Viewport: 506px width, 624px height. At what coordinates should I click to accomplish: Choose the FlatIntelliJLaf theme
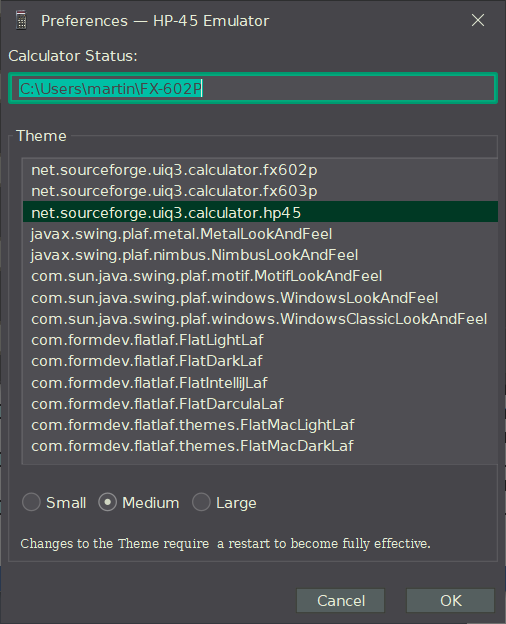[x=260, y=382]
